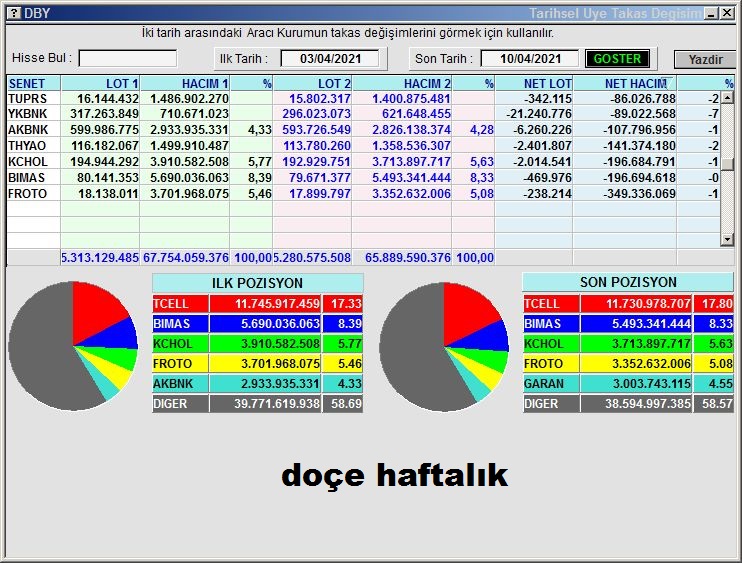Screen dimensions: 742x563
Task: Click cyan GARAN swatch in SON POZISYON
Action: (x=551, y=383)
